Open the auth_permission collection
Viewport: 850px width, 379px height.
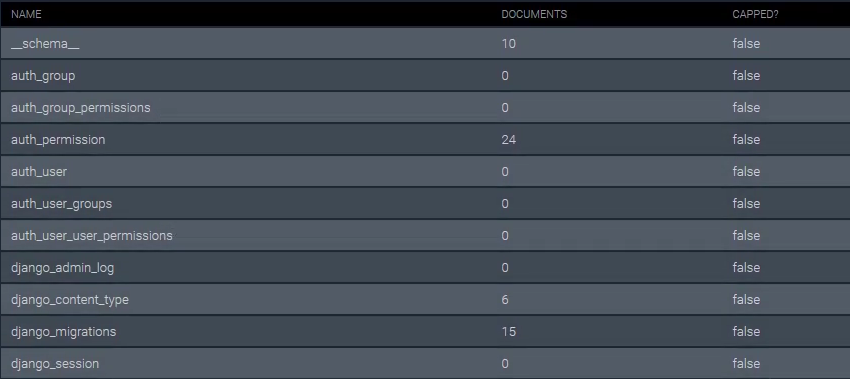[58, 140]
